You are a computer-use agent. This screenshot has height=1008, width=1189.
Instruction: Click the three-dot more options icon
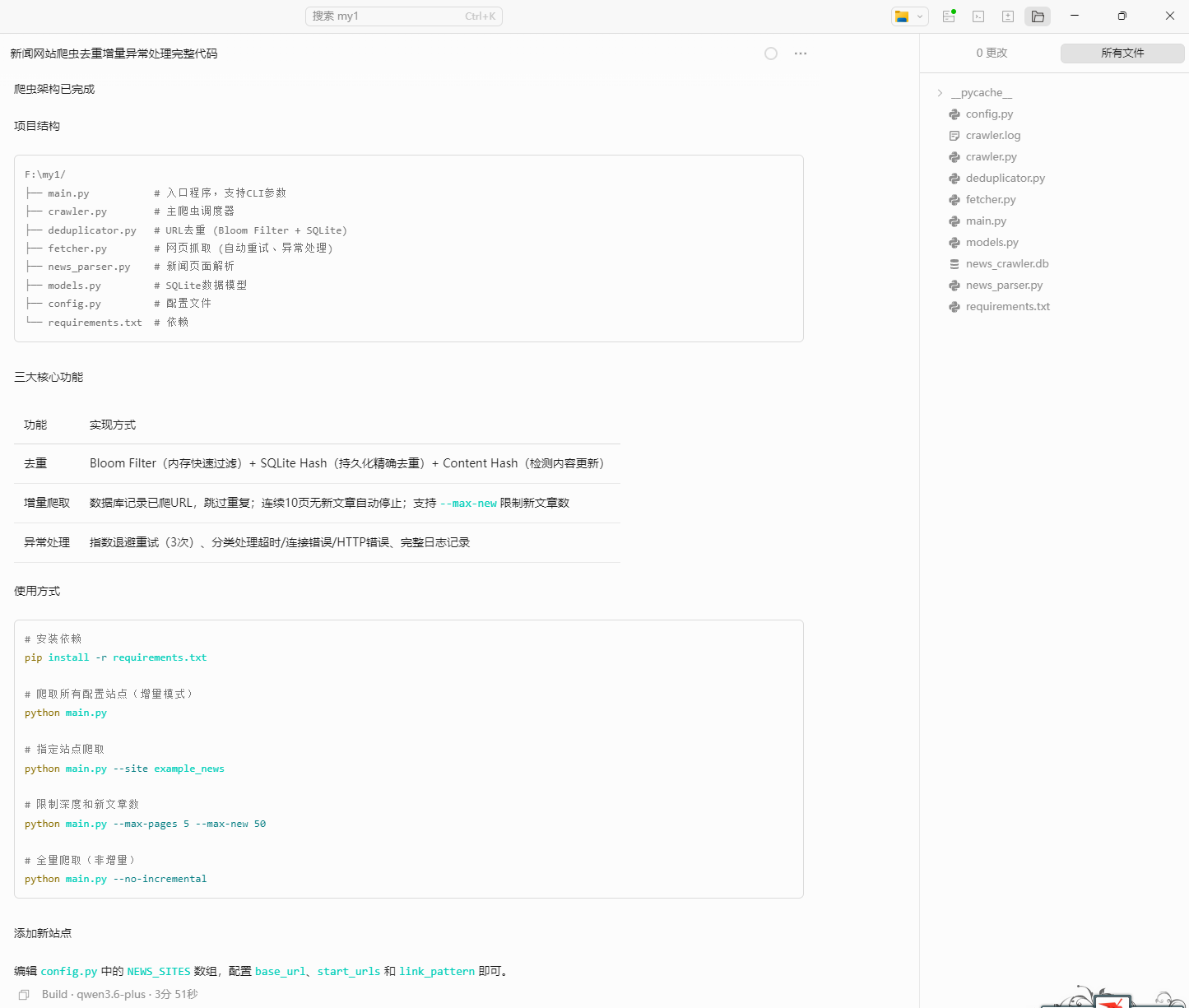point(801,53)
